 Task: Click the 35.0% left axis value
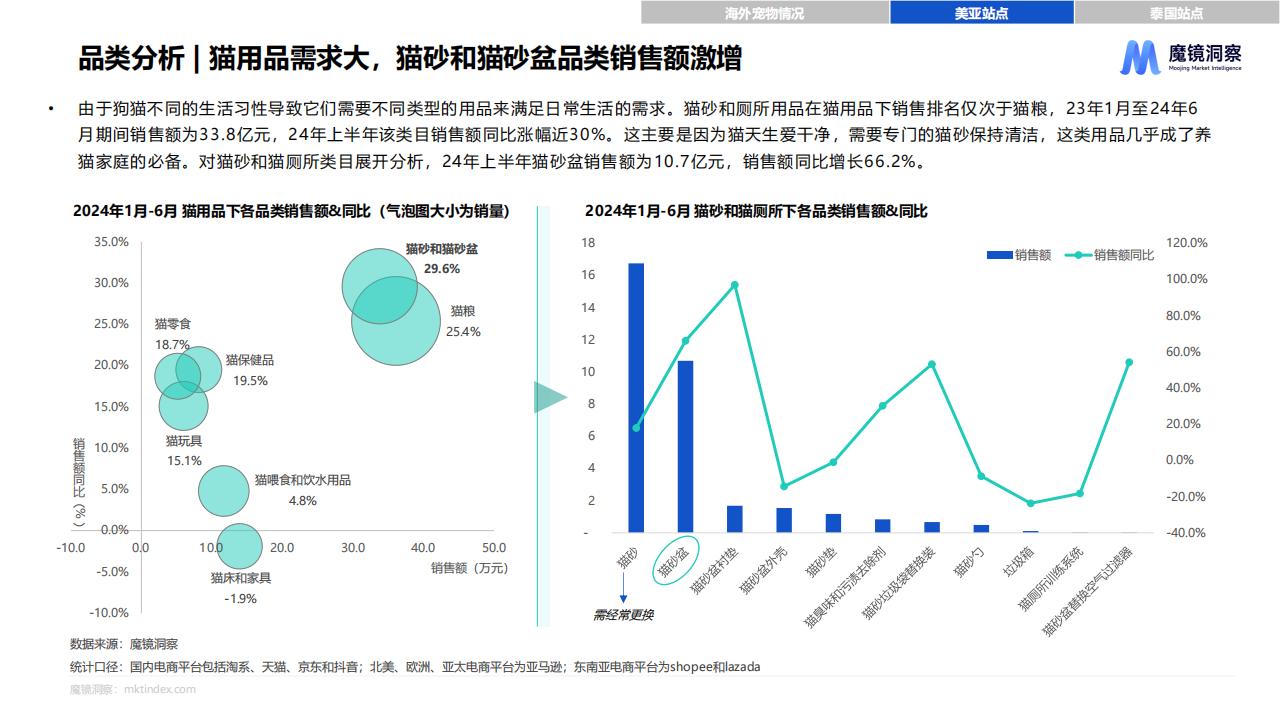pos(111,242)
